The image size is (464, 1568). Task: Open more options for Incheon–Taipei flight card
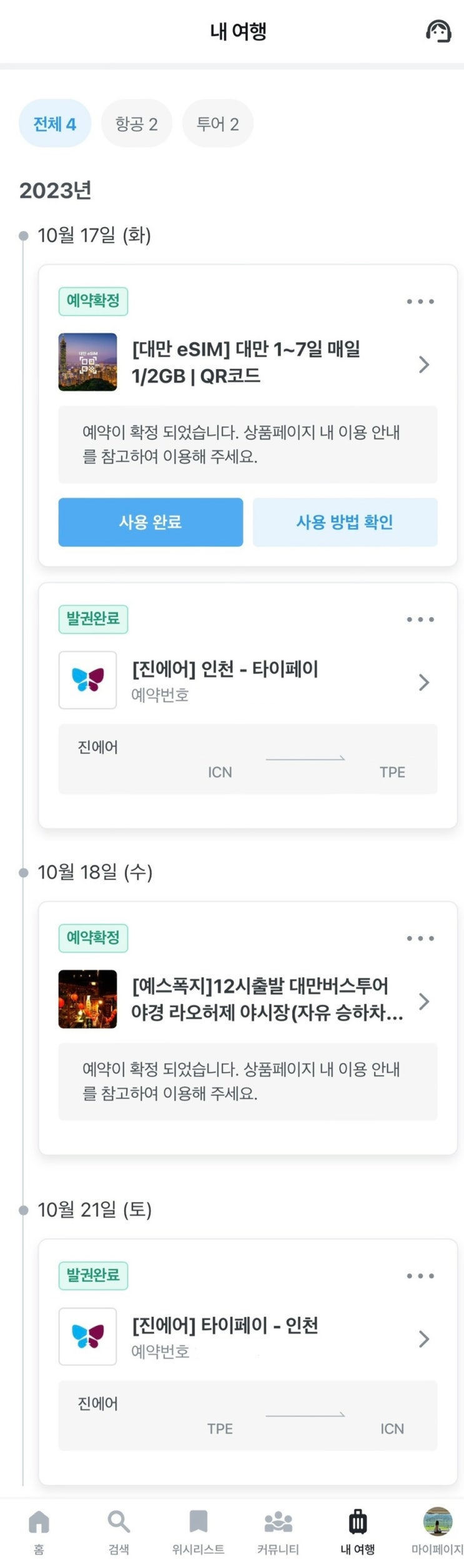tap(420, 619)
